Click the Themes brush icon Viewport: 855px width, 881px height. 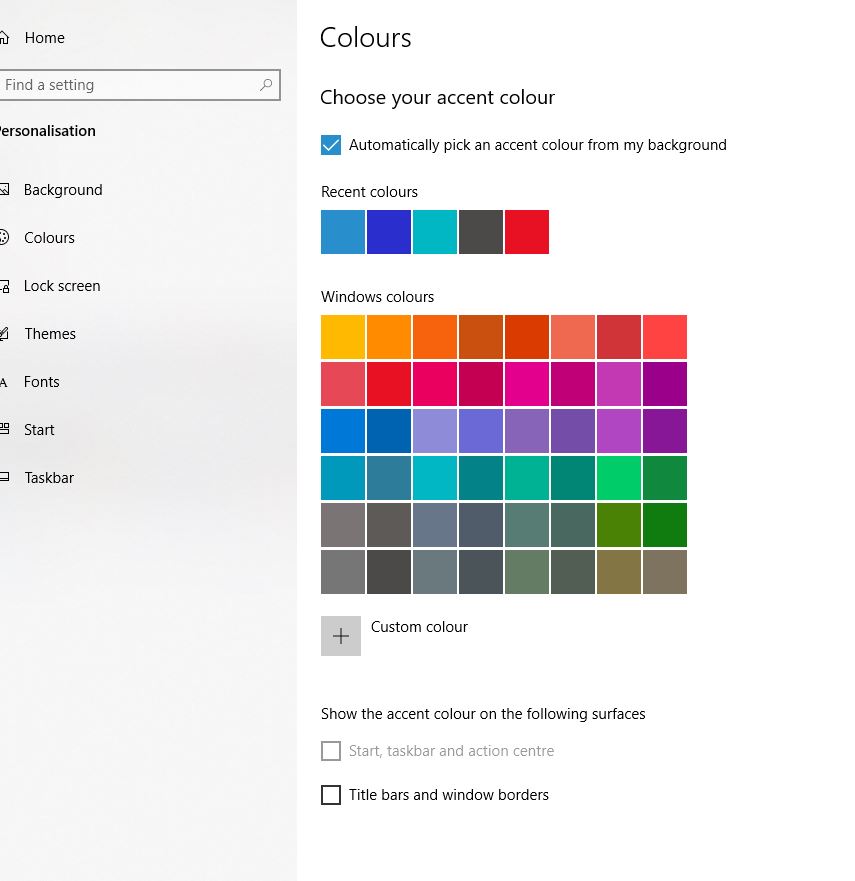(x=4, y=334)
